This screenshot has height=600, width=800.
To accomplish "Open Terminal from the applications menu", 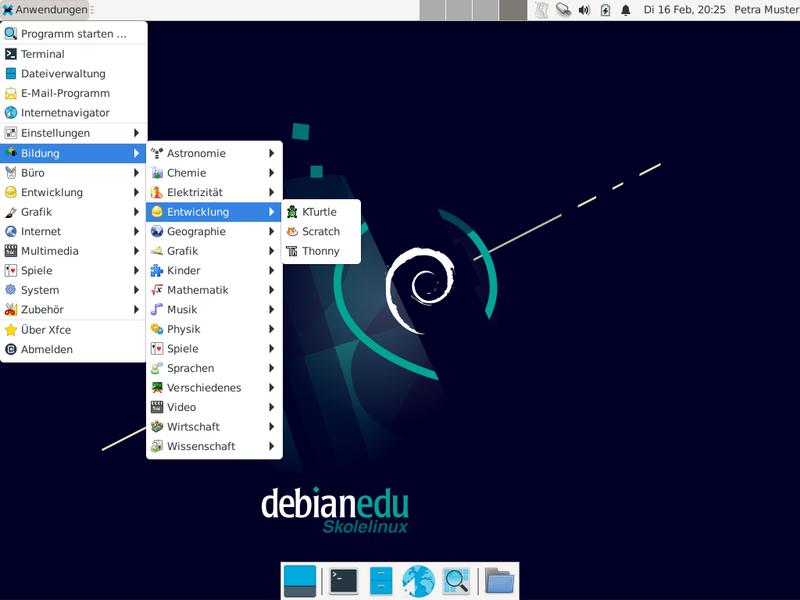I will pyautogui.click(x=73, y=54).
